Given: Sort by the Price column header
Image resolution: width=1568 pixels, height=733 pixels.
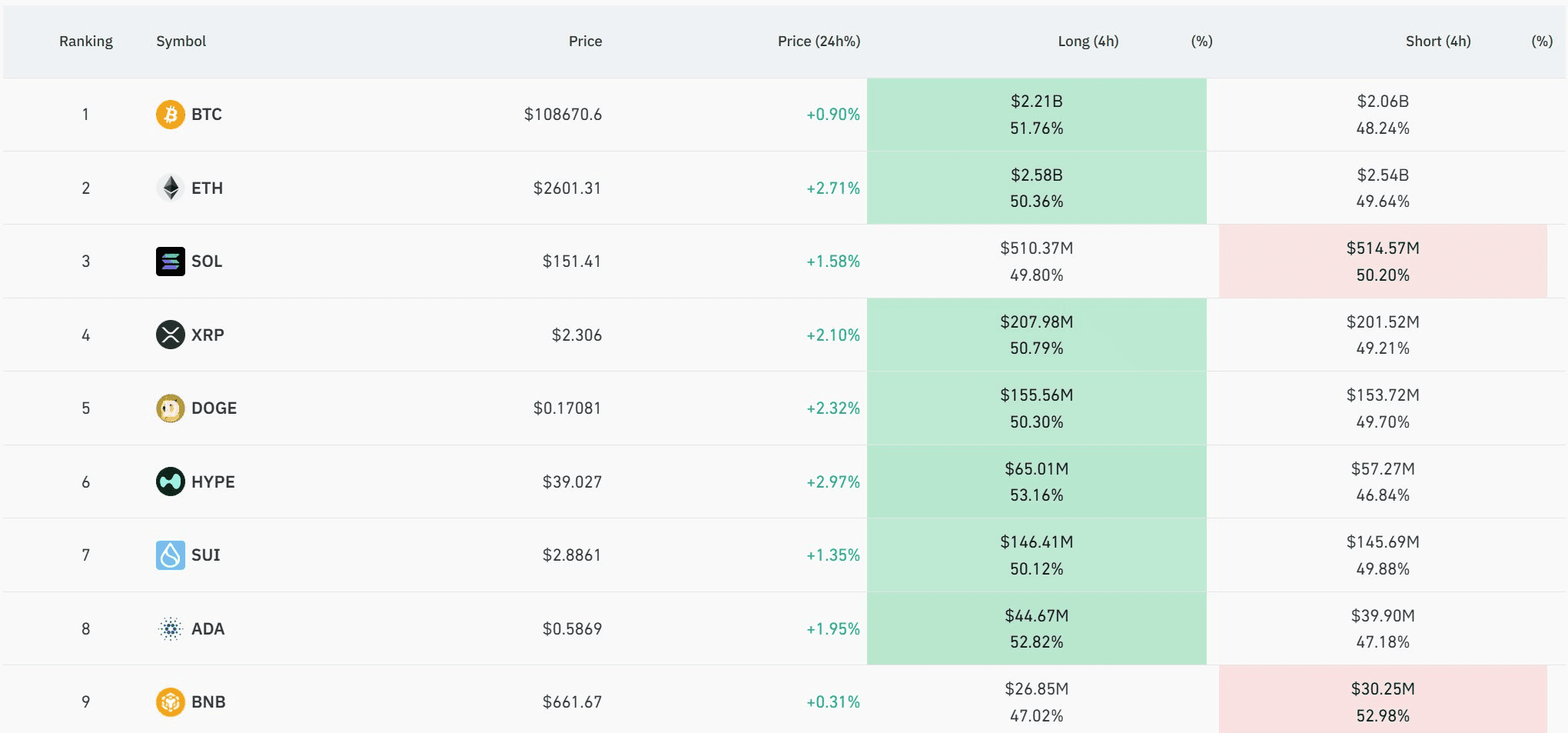Looking at the screenshot, I should pos(585,42).
